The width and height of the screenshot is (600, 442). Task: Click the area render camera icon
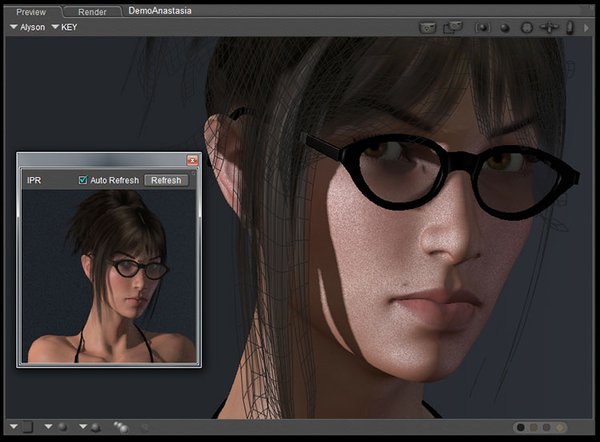[x=453, y=28]
